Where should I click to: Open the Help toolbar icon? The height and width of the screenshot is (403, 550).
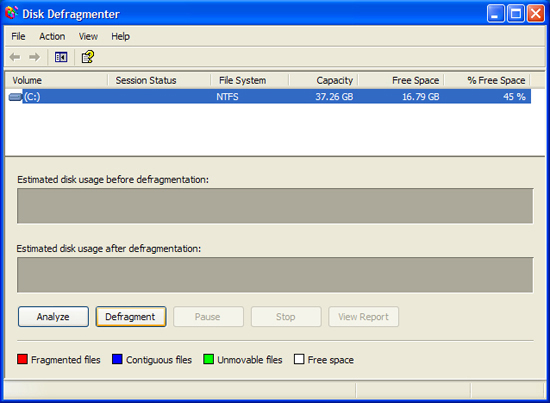click(88, 57)
